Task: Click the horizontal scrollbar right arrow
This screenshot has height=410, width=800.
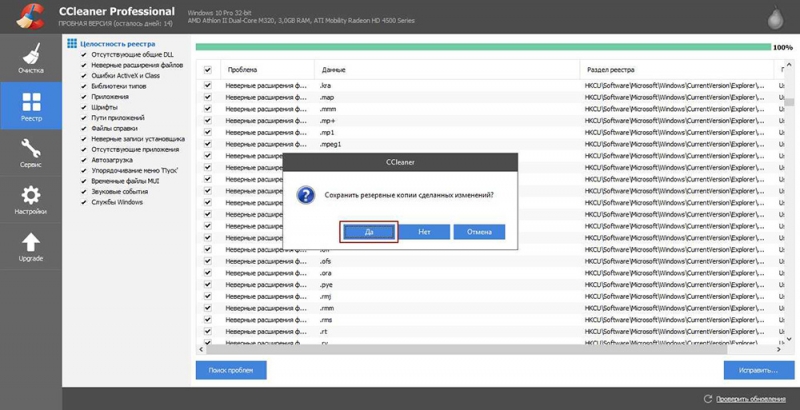Action: point(779,349)
